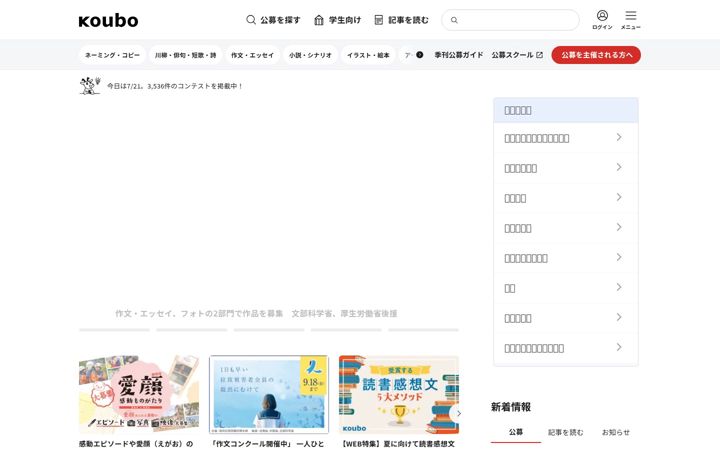This screenshot has height=450, width=720.
Task: Open the ログイン account icon
Action: (x=602, y=16)
